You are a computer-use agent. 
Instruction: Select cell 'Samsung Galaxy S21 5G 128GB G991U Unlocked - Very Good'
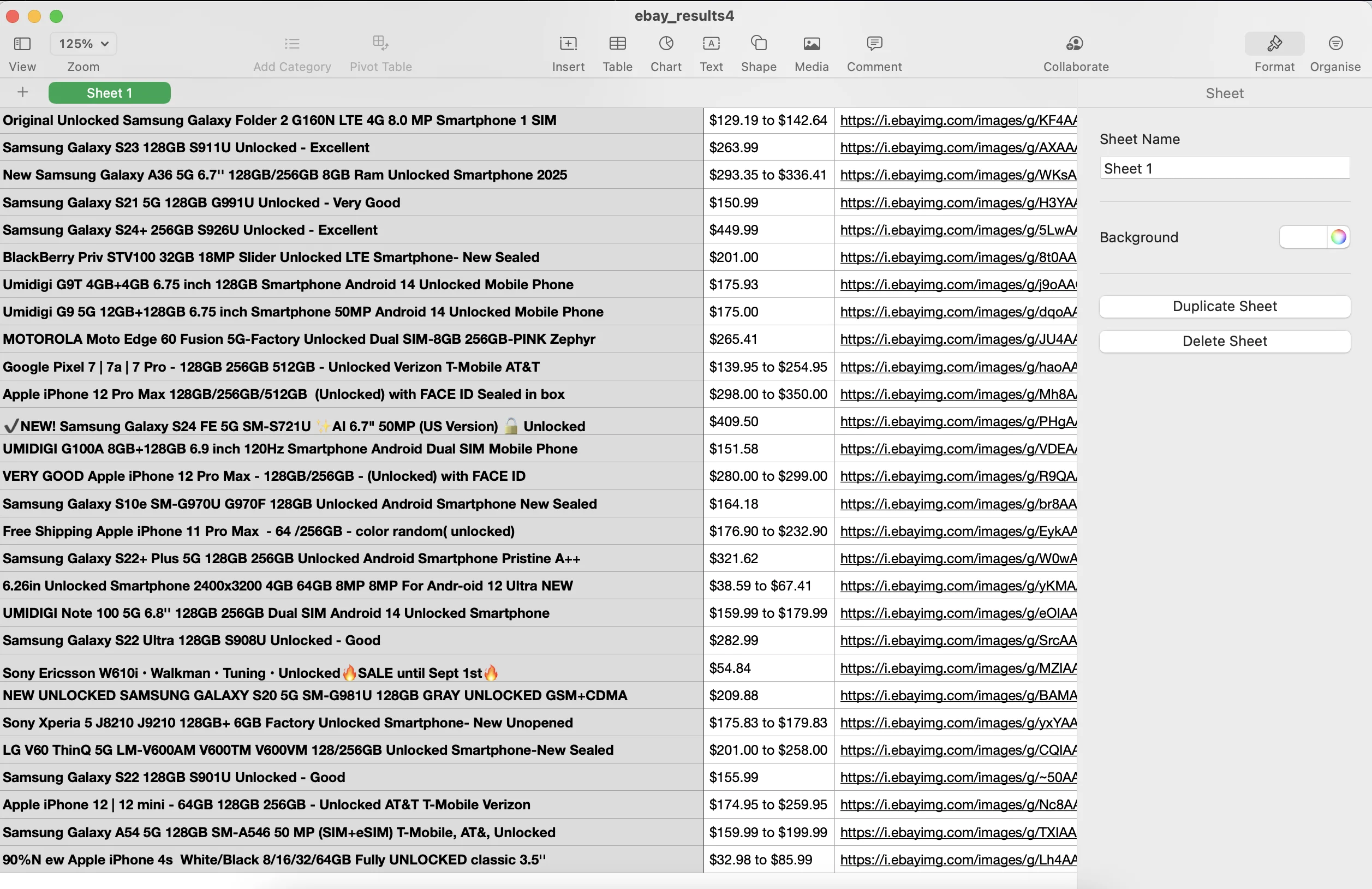click(351, 202)
